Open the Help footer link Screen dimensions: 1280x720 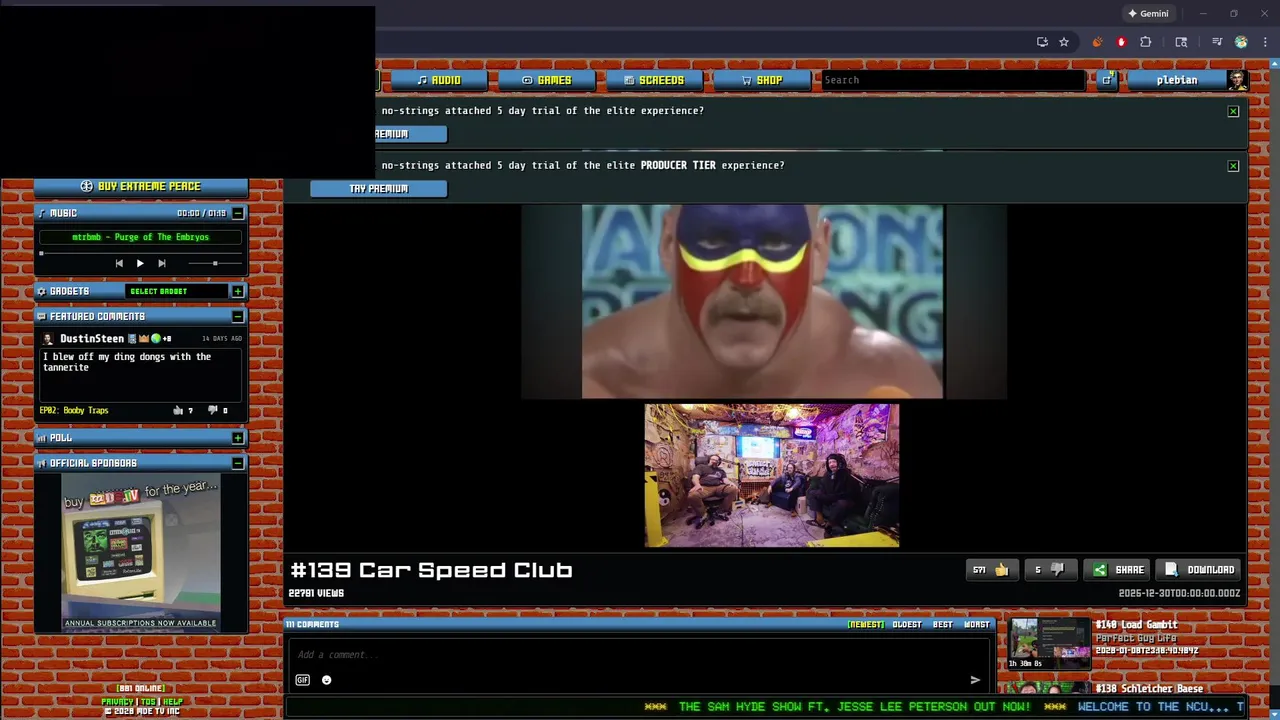(173, 702)
